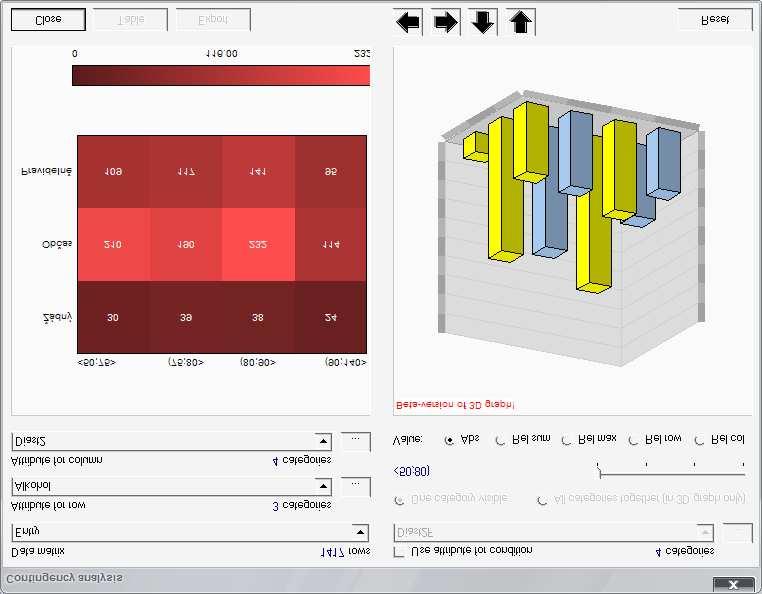Viewport: 762px width, 594px height.
Task: Click the Close button
Action: [x=48, y=19]
